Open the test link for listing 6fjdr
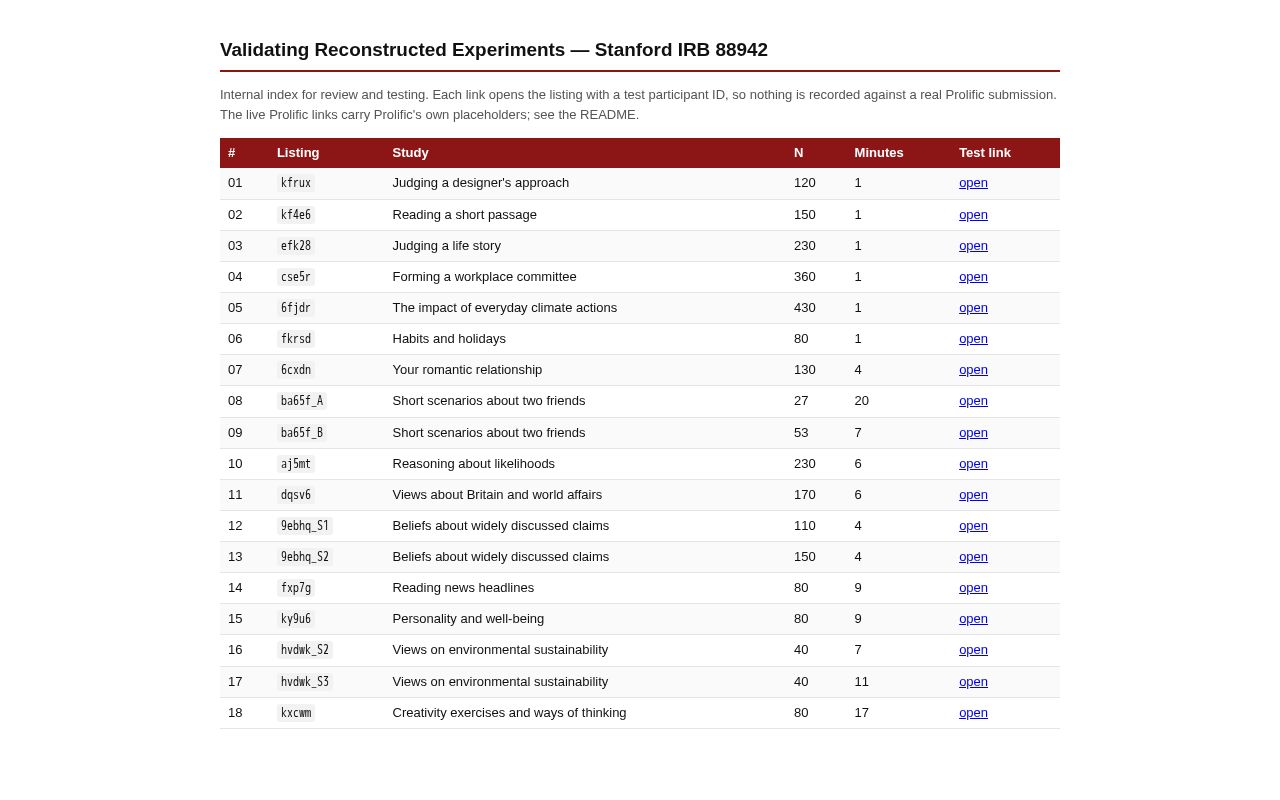The width and height of the screenshot is (1280, 800). (973, 308)
